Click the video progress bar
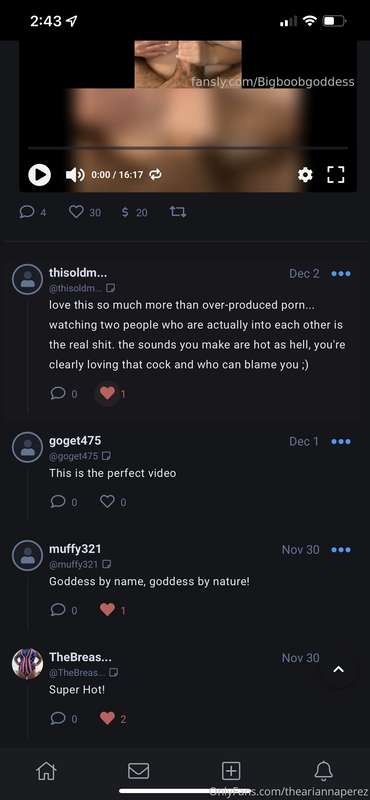370x800 pixels. 188,148
